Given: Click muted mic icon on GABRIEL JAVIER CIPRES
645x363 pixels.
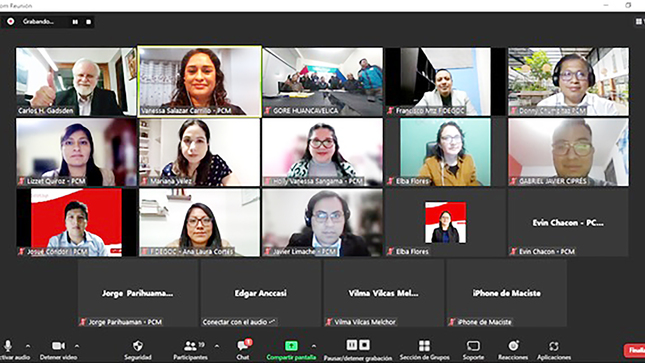Looking at the screenshot, I should coord(513,181).
